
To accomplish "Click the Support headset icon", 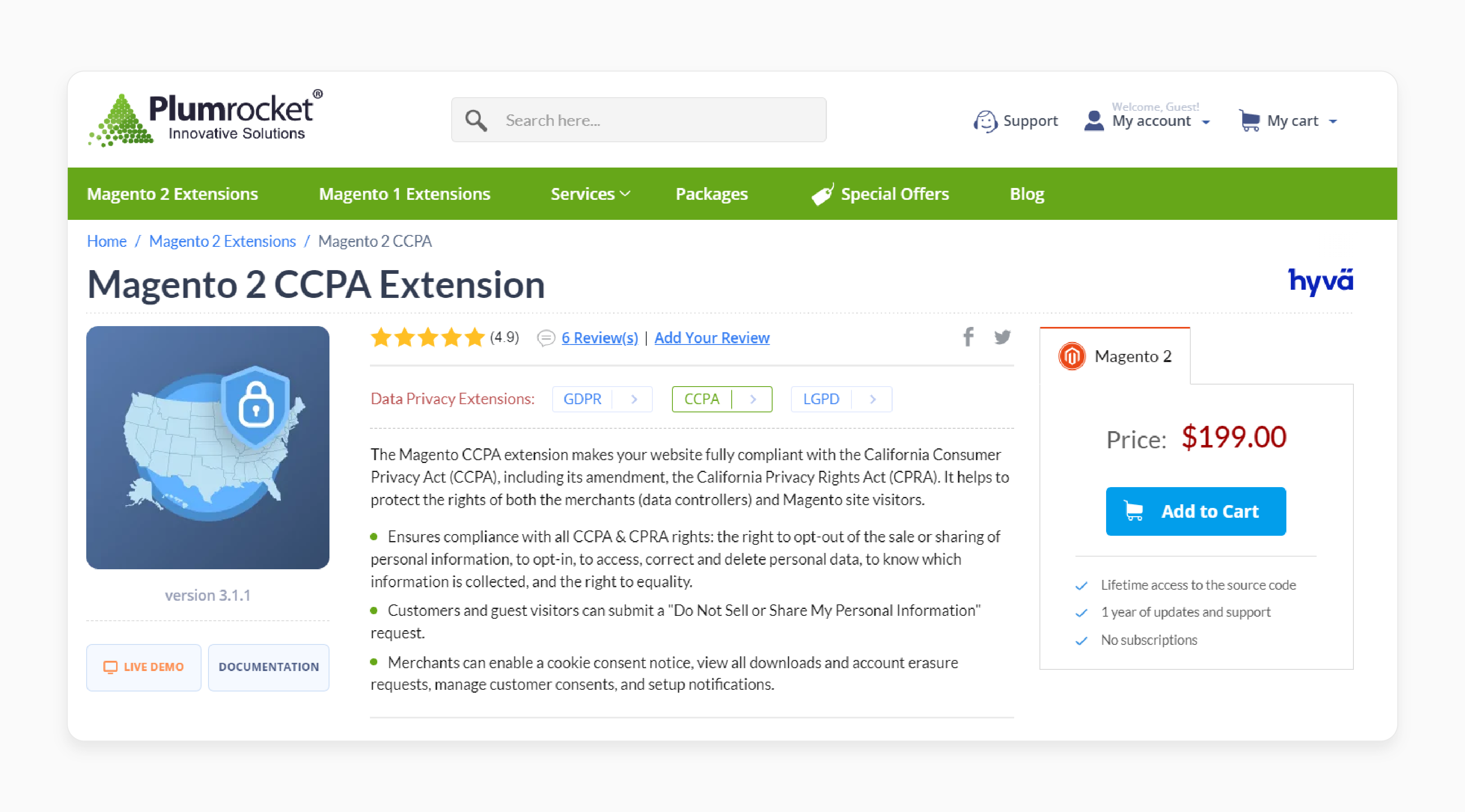I will [986, 121].
